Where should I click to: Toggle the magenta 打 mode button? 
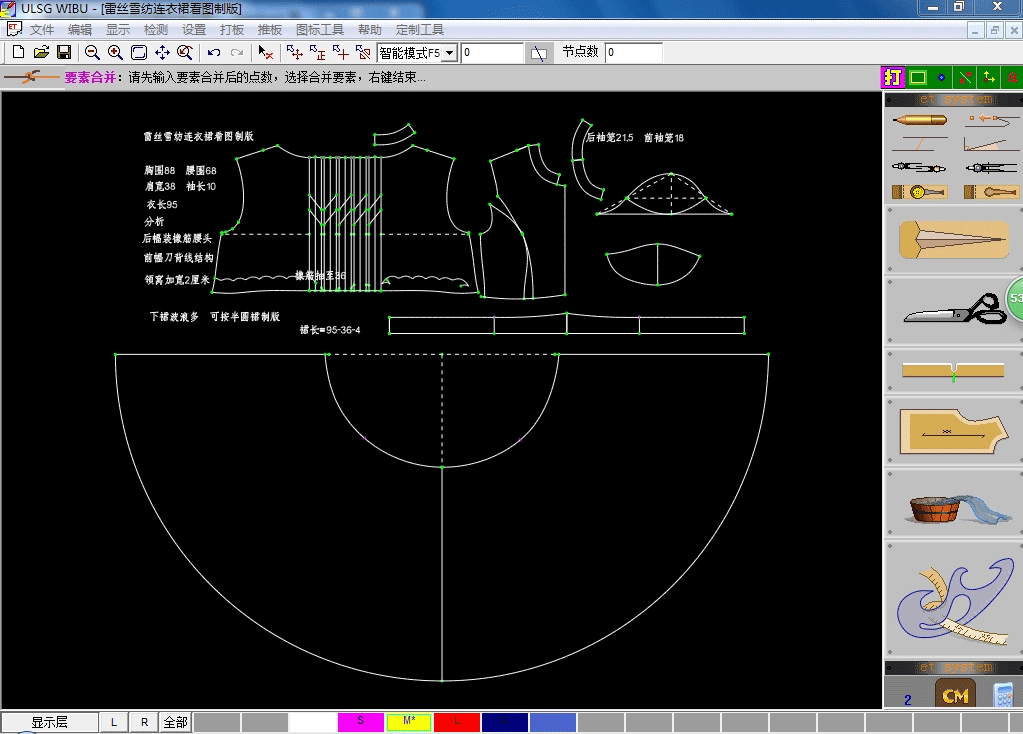892,77
